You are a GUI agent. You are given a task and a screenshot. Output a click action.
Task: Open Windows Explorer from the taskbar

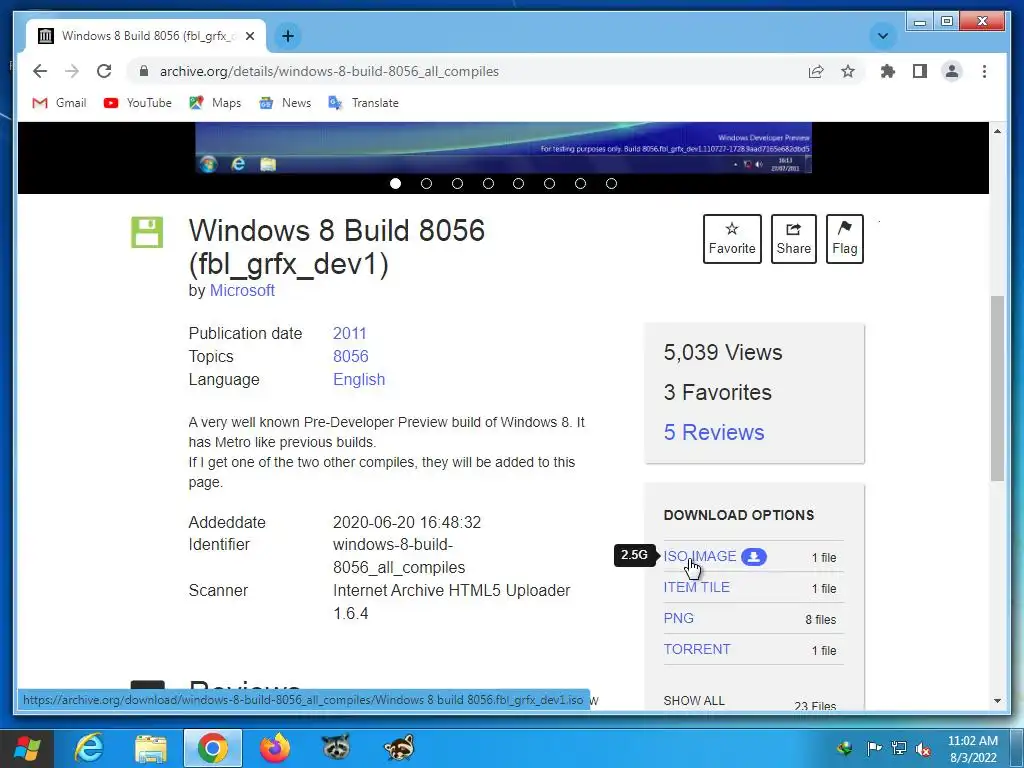[151, 748]
